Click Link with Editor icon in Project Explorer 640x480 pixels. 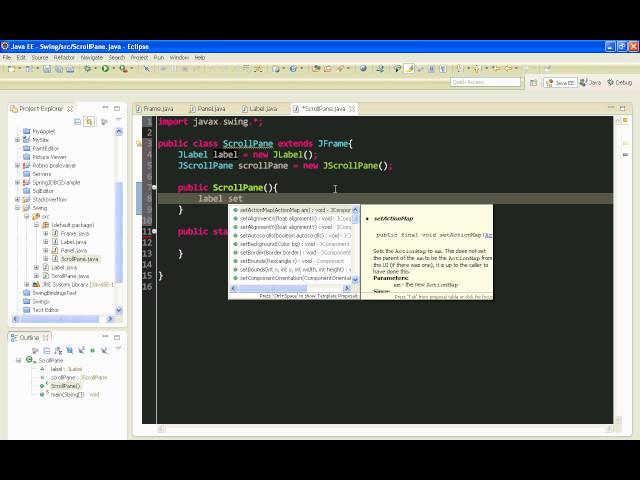click(x=89, y=121)
